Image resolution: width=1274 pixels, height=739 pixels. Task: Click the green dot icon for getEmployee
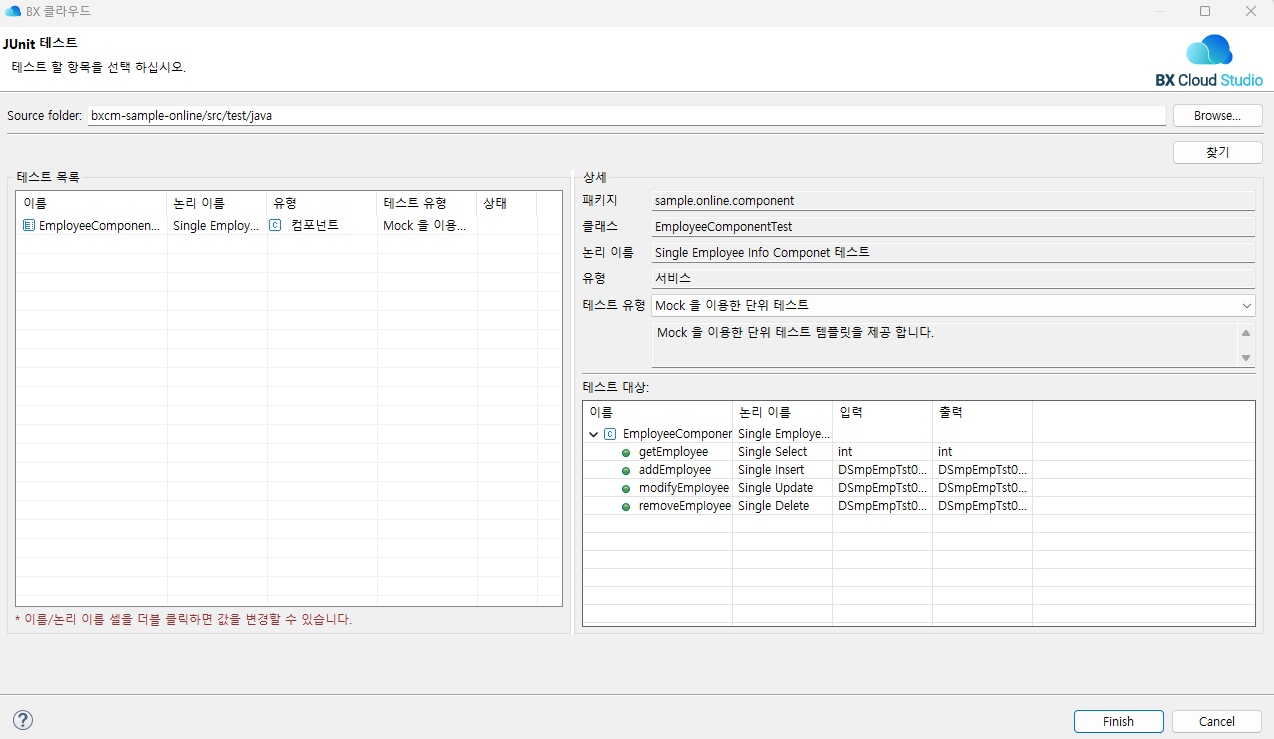tap(626, 453)
